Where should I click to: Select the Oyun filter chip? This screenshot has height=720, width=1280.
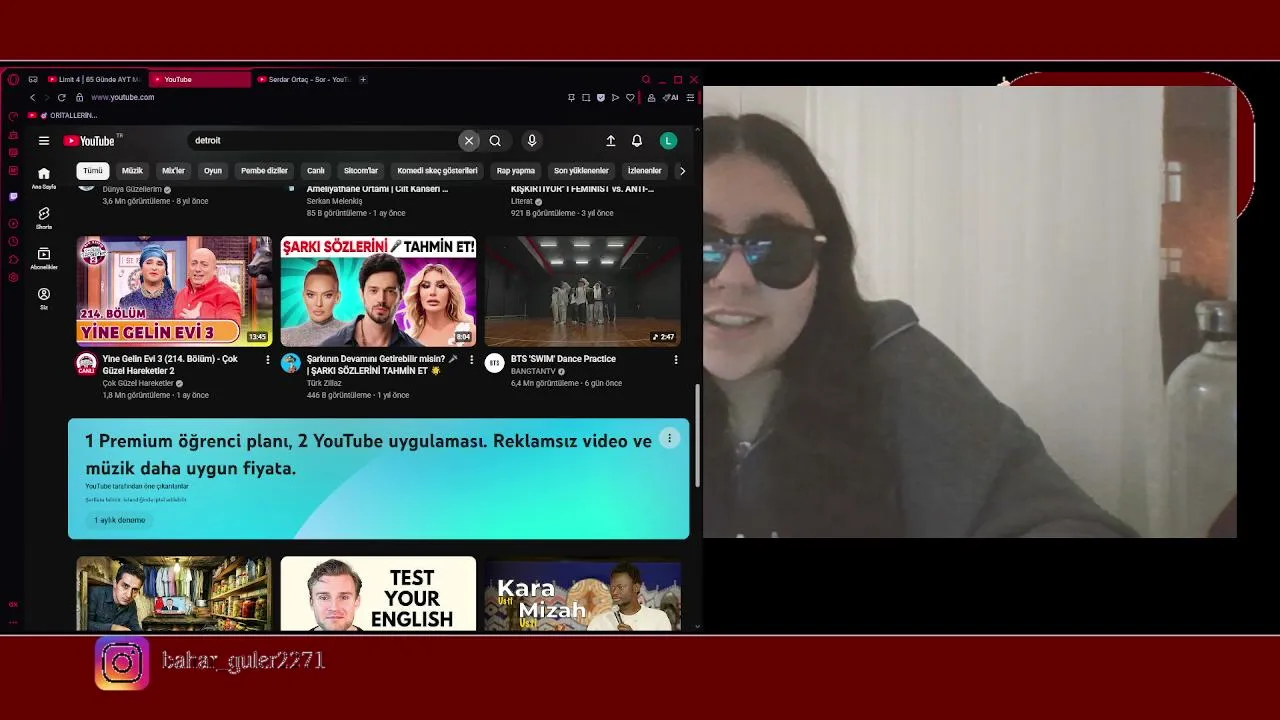coord(213,171)
